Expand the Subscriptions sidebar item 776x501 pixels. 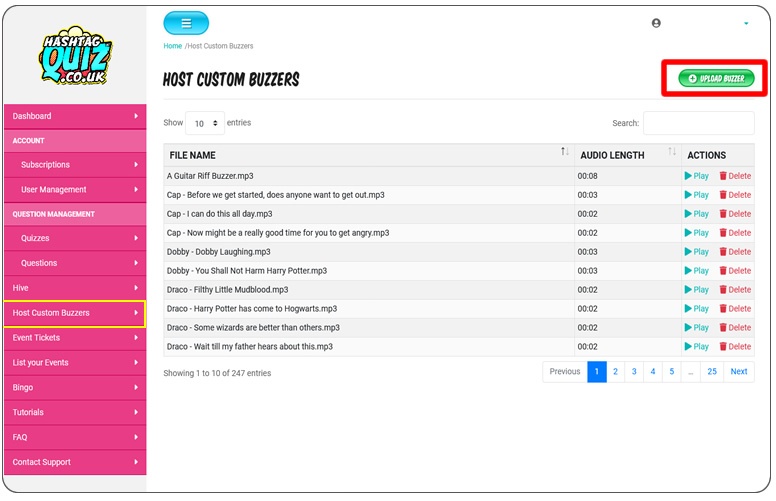(x=75, y=165)
